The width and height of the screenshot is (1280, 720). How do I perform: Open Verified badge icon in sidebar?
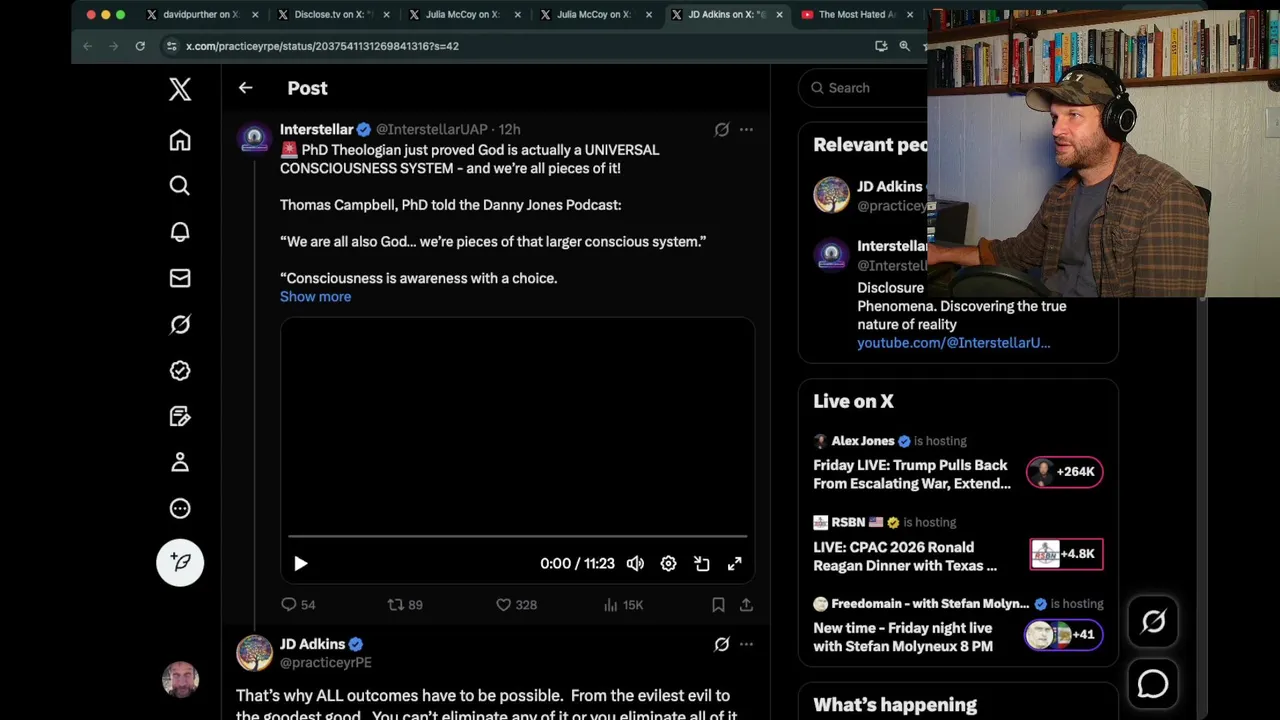pos(180,370)
